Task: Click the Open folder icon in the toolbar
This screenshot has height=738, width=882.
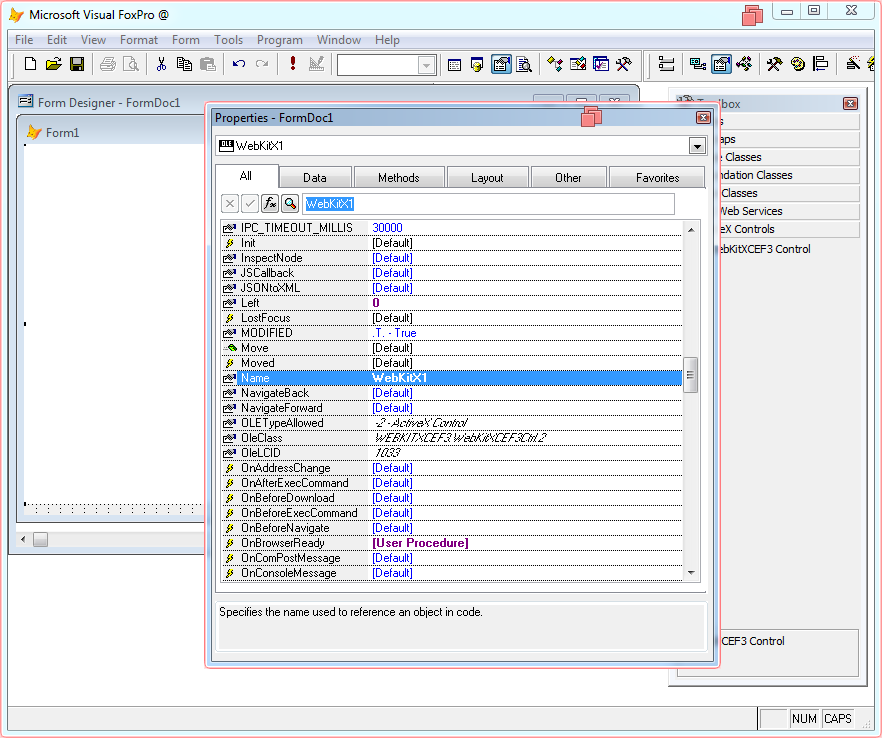Action: [x=53, y=64]
